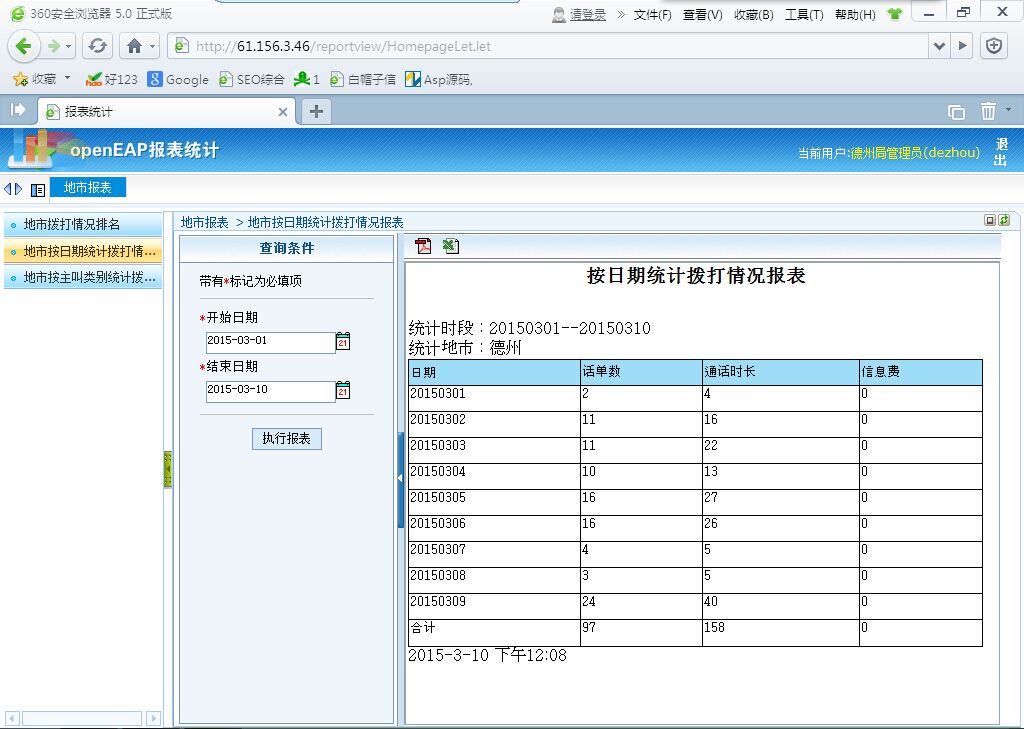The image size is (1024, 729).
Task: Open the favorites star icon
Action: click(x=21, y=80)
